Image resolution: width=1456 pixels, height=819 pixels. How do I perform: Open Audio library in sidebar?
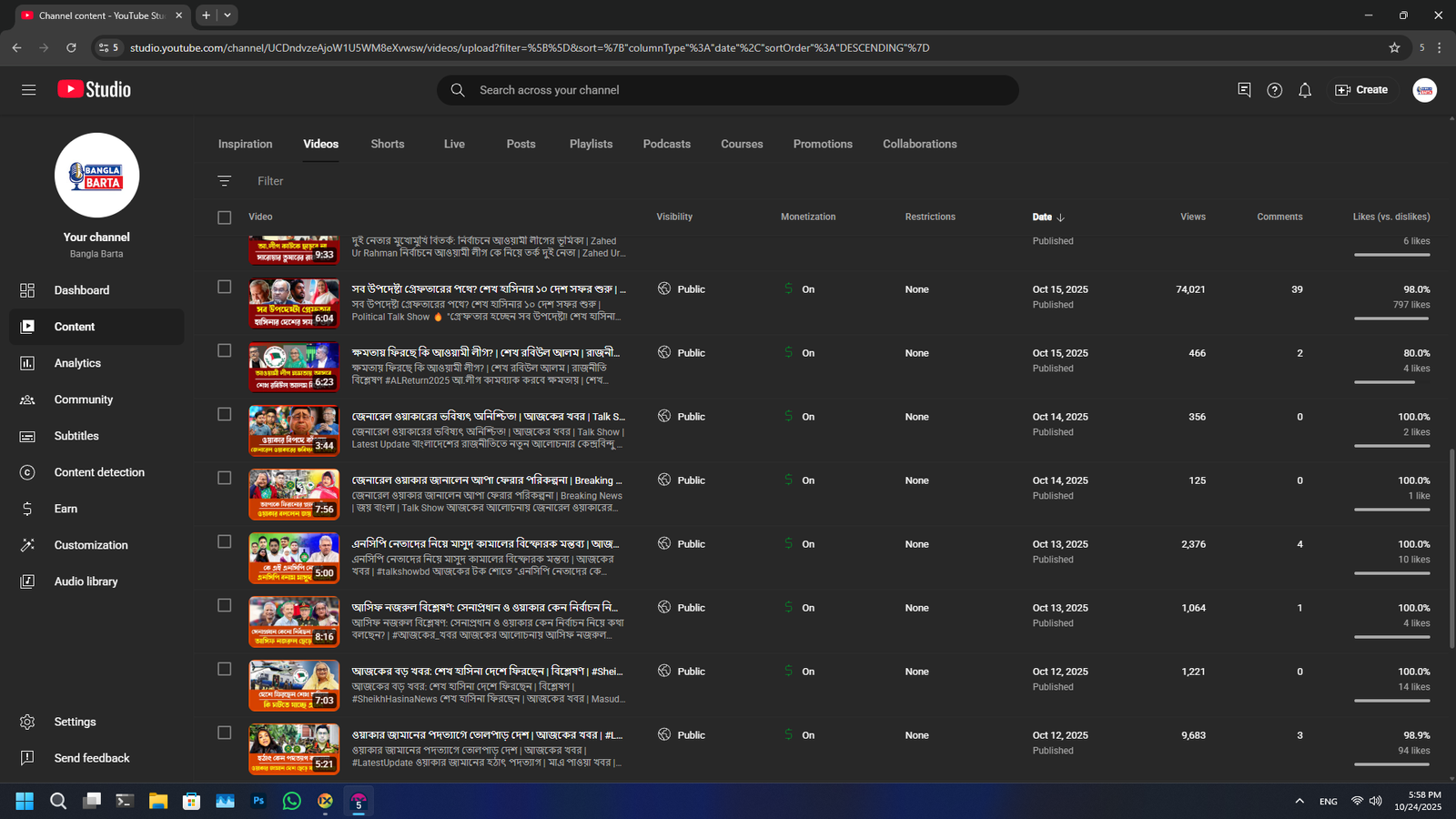pos(86,581)
